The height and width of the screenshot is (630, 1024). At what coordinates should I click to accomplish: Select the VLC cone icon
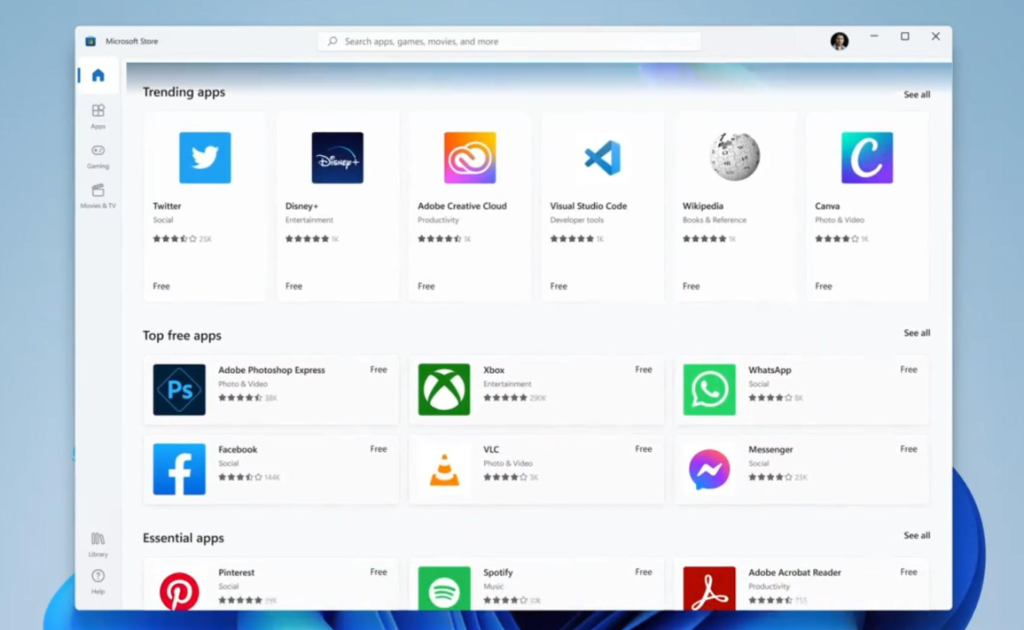(x=444, y=469)
